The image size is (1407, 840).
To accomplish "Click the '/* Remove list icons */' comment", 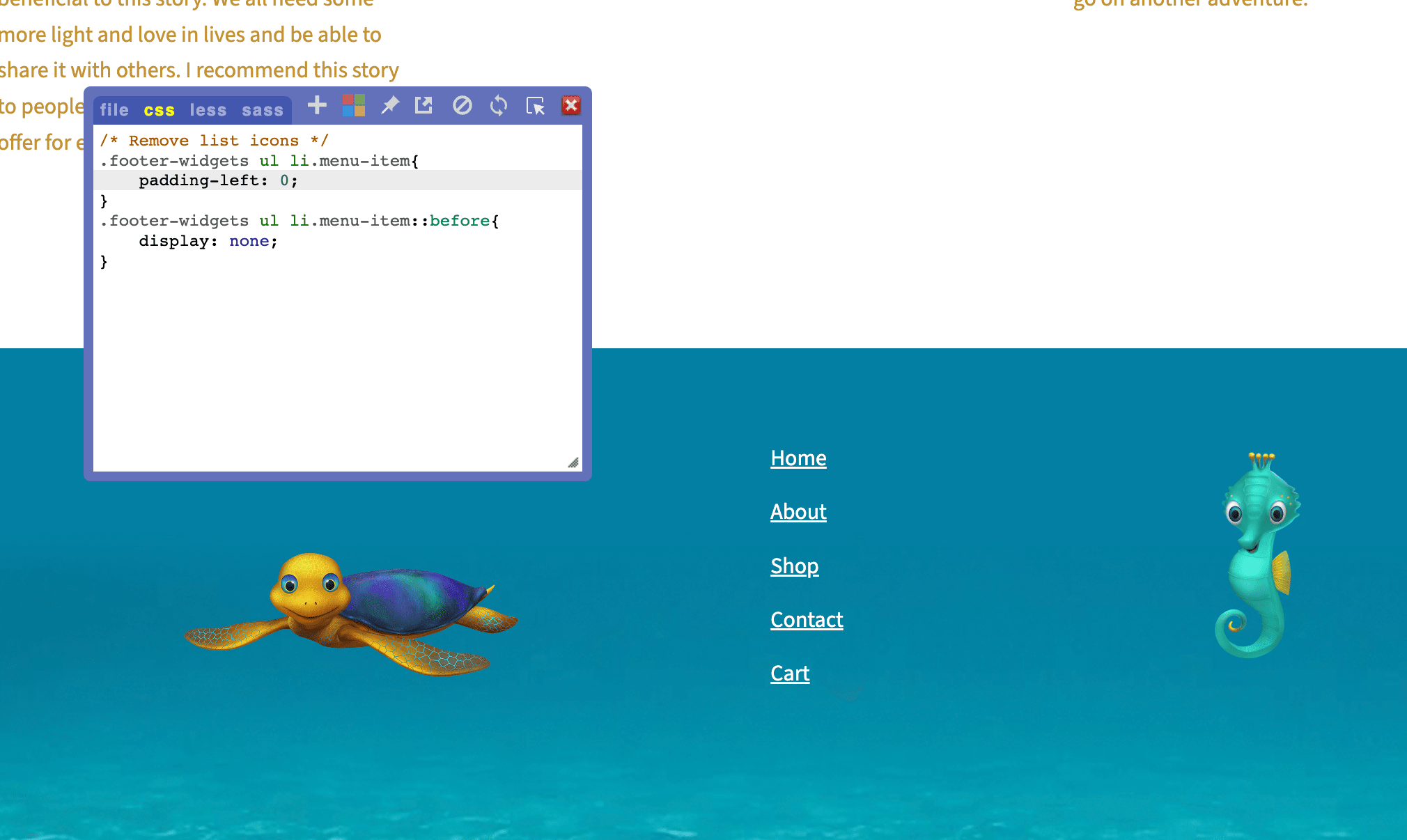I will [x=214, y=141].
